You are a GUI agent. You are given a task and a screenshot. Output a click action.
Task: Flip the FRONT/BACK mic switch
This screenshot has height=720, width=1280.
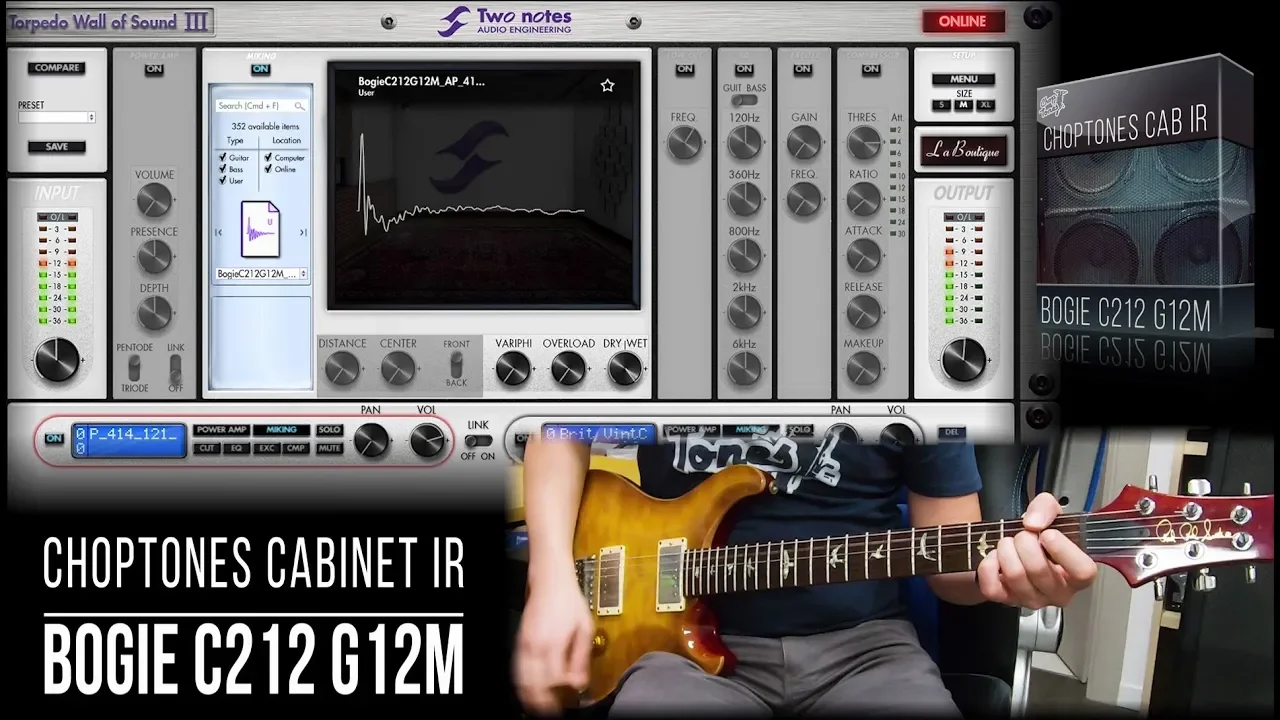point(456,365)
